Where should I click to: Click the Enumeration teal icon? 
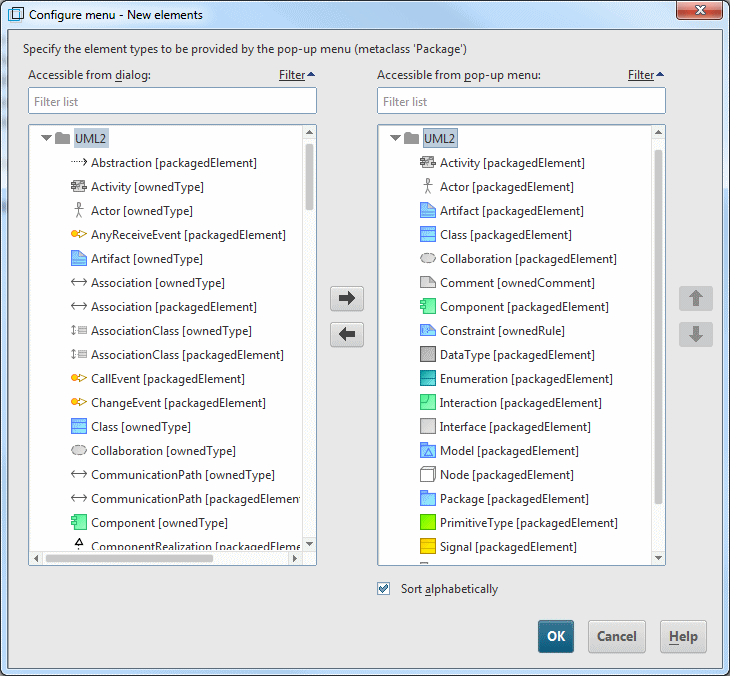(x=428, y=379)
